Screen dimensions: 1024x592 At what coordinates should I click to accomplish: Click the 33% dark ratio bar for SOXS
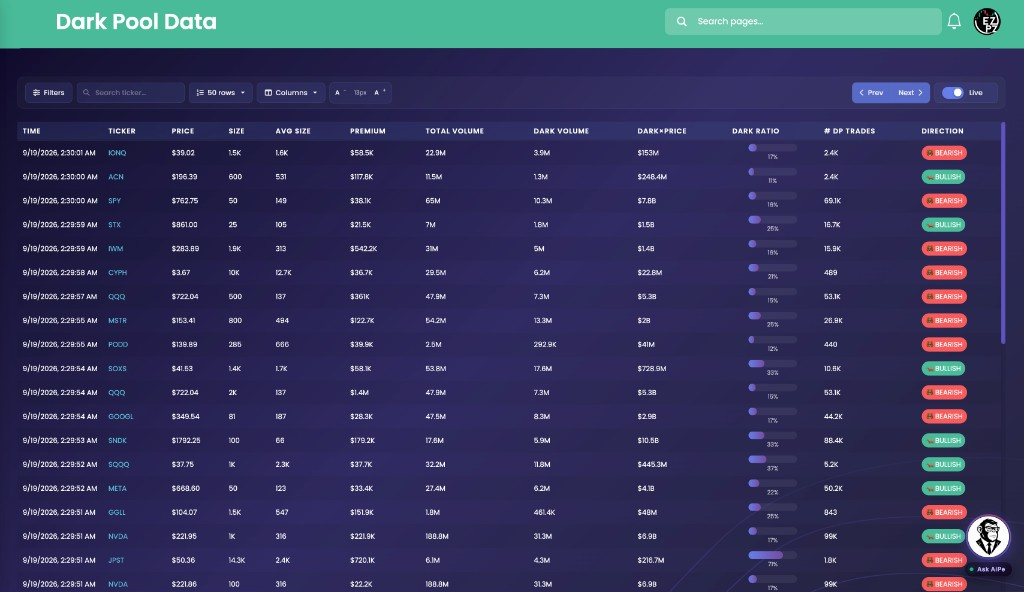(x=773, y=363)
